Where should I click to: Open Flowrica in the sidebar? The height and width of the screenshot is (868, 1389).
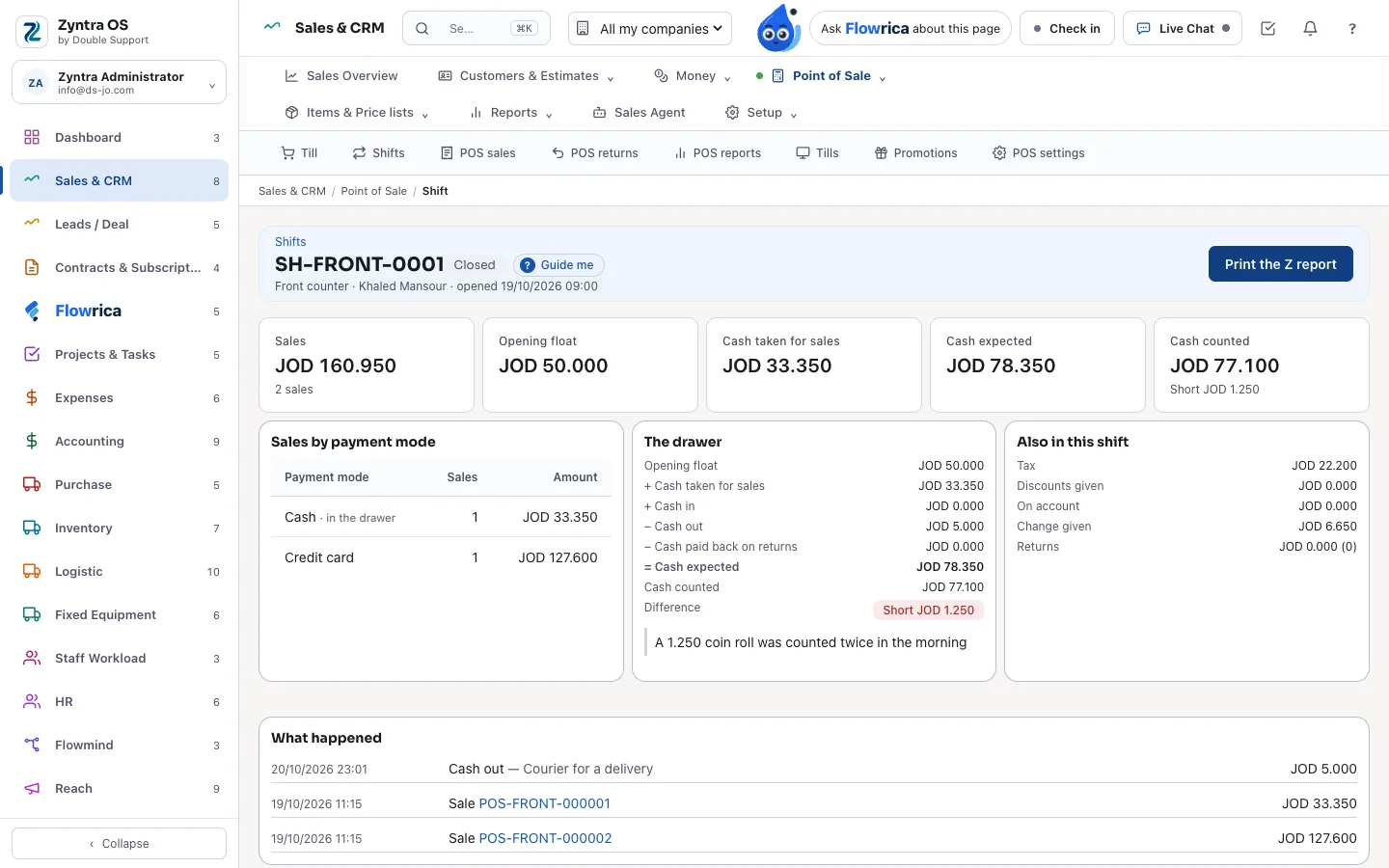point(120,312)
